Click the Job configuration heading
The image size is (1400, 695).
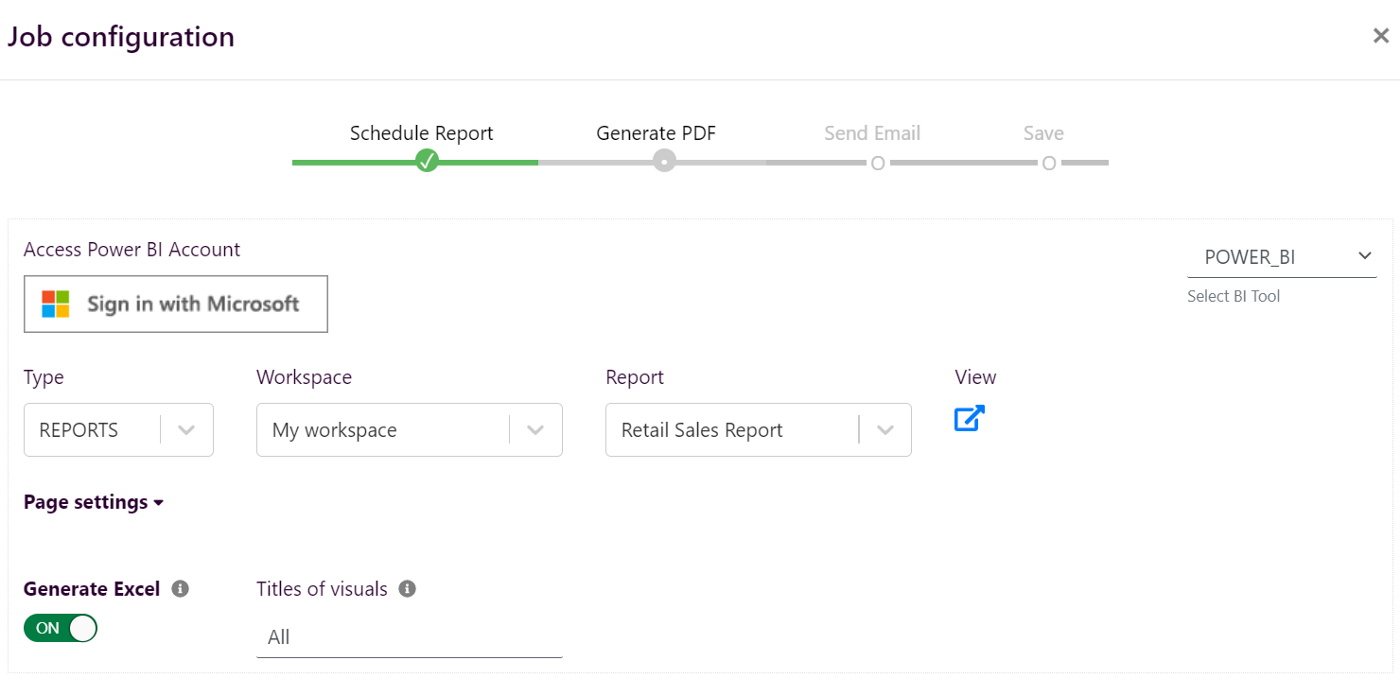121,37
